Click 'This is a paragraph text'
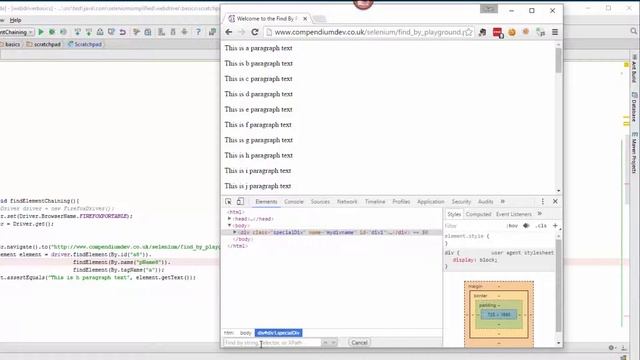 tap(258, 48)
